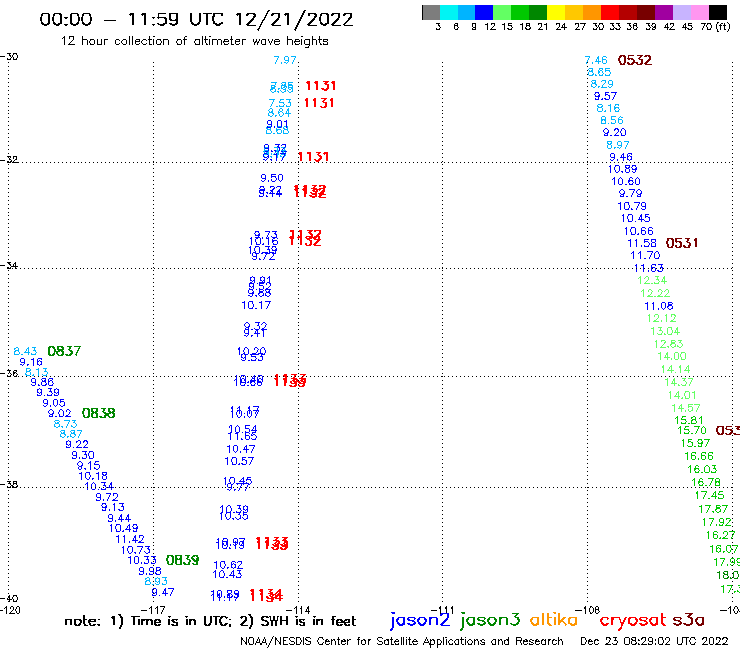Click the longitude axis label '-117'
740x650 pixels.
click(x=153, y=610)
